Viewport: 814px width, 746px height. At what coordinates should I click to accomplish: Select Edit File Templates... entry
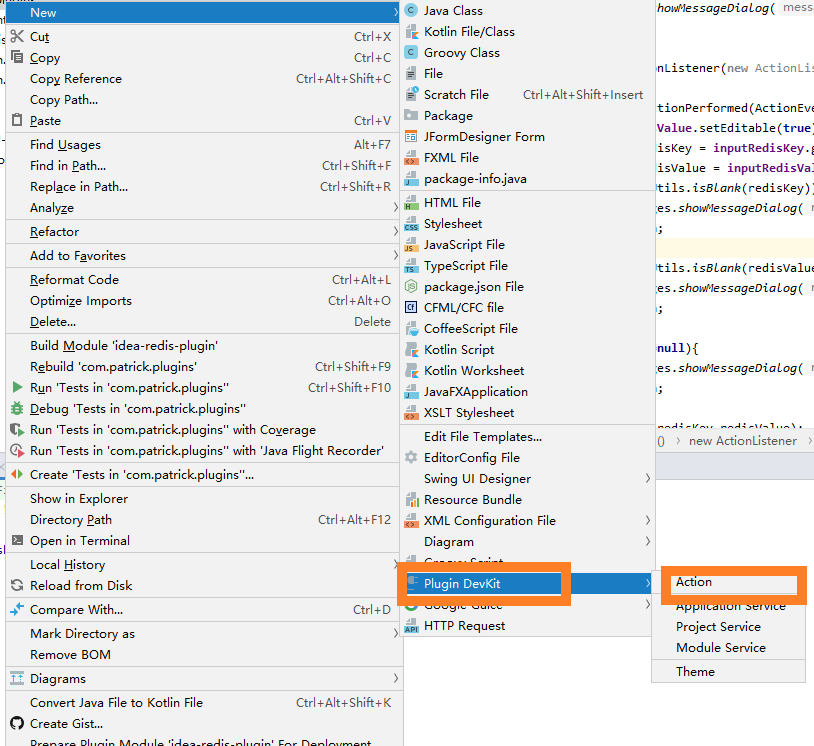[x=527, y=437]
